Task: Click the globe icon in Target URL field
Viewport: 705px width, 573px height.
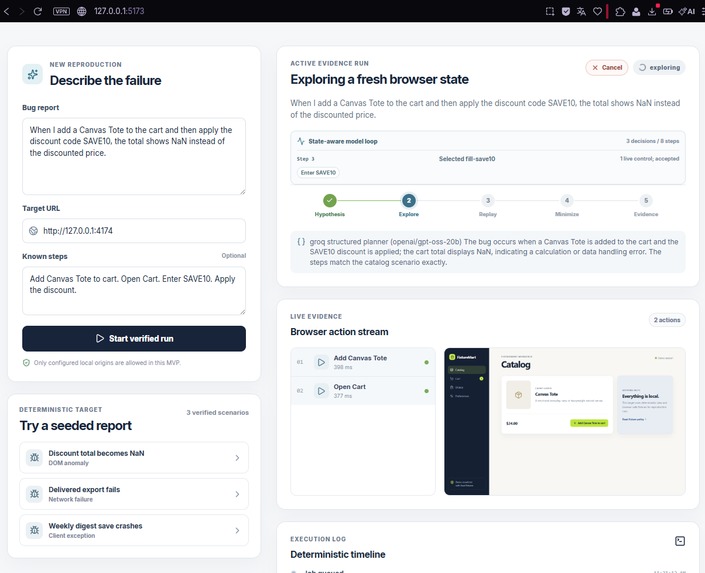Action: click(33, 231)
